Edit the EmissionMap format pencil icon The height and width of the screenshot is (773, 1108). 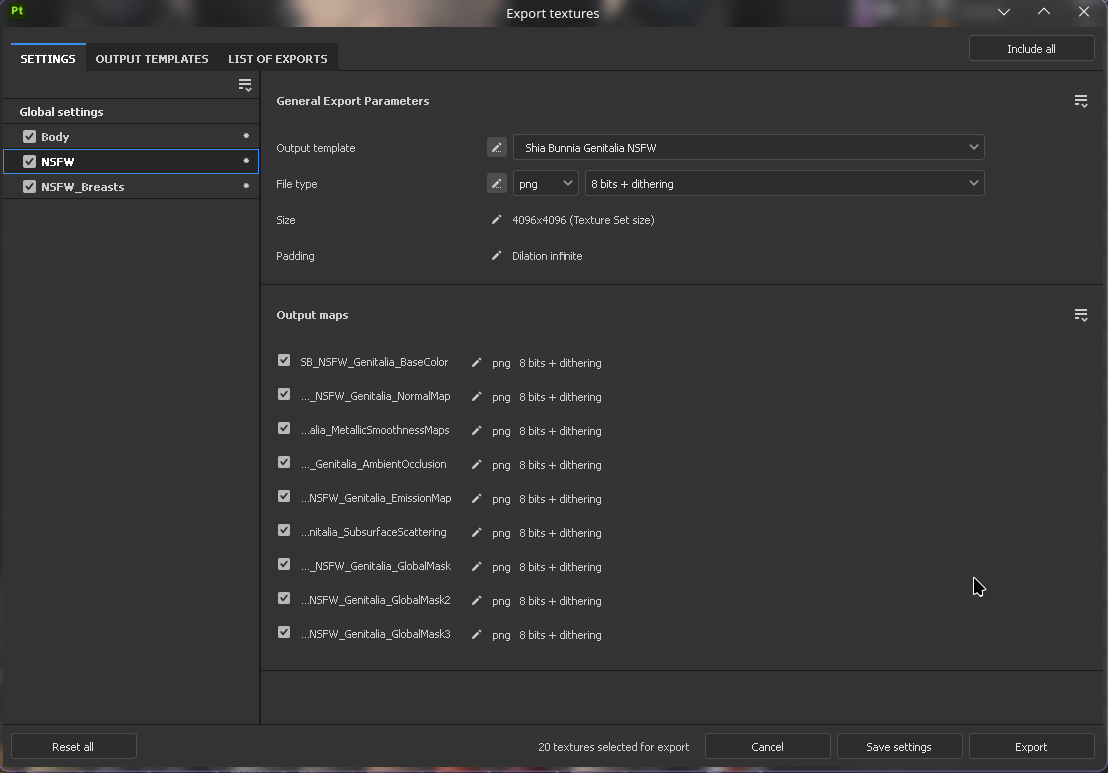coord(476,499)
